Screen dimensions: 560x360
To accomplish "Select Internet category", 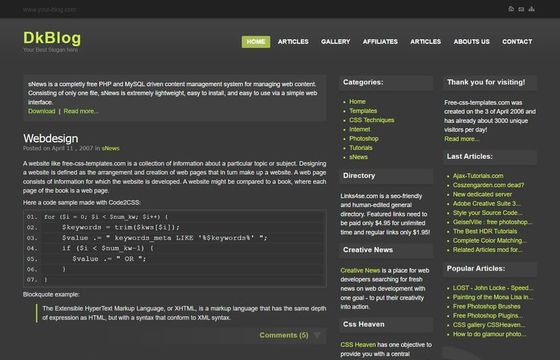I will (x=360, y=129).
